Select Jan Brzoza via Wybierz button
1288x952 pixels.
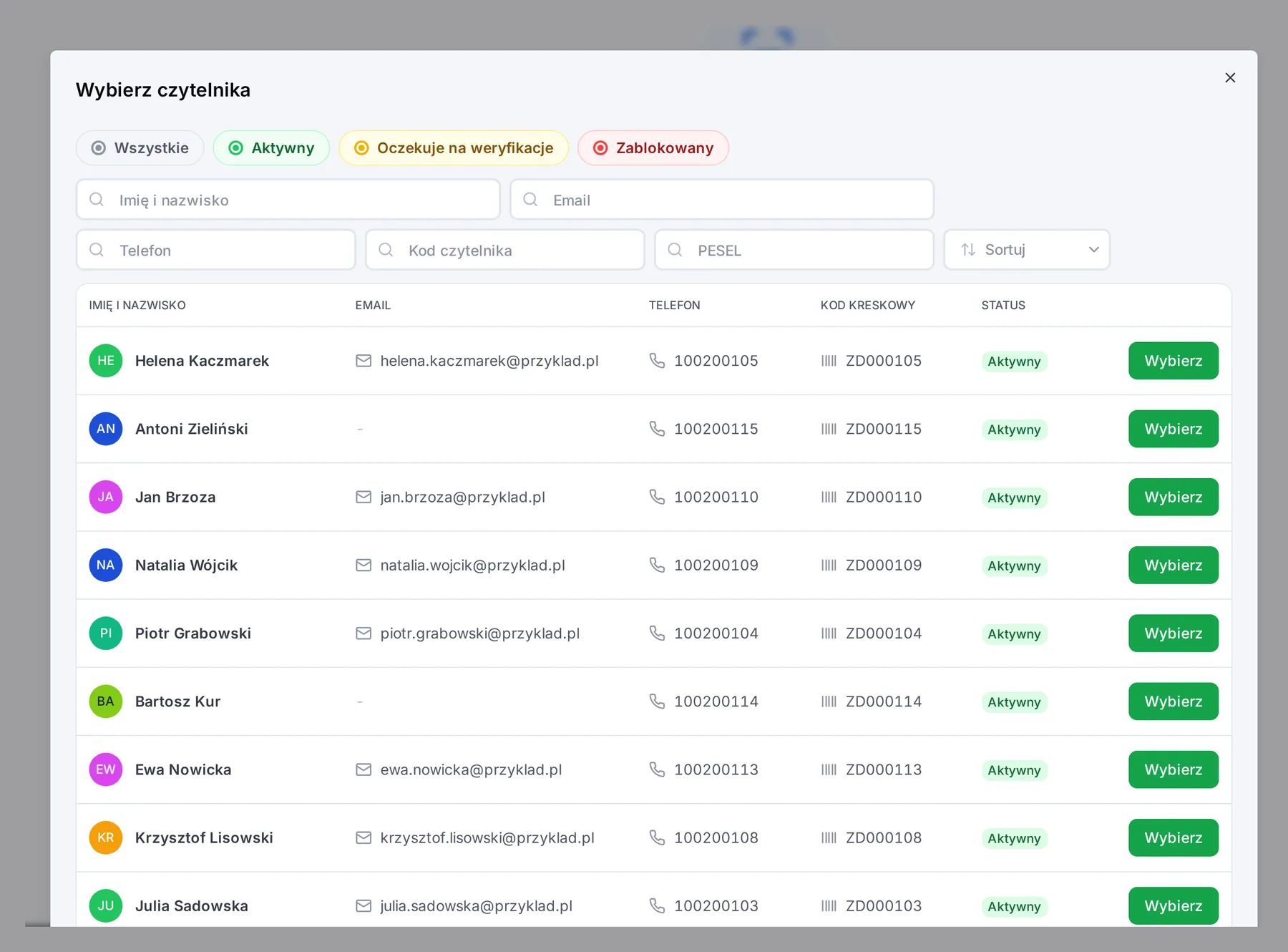point(1174,497)
